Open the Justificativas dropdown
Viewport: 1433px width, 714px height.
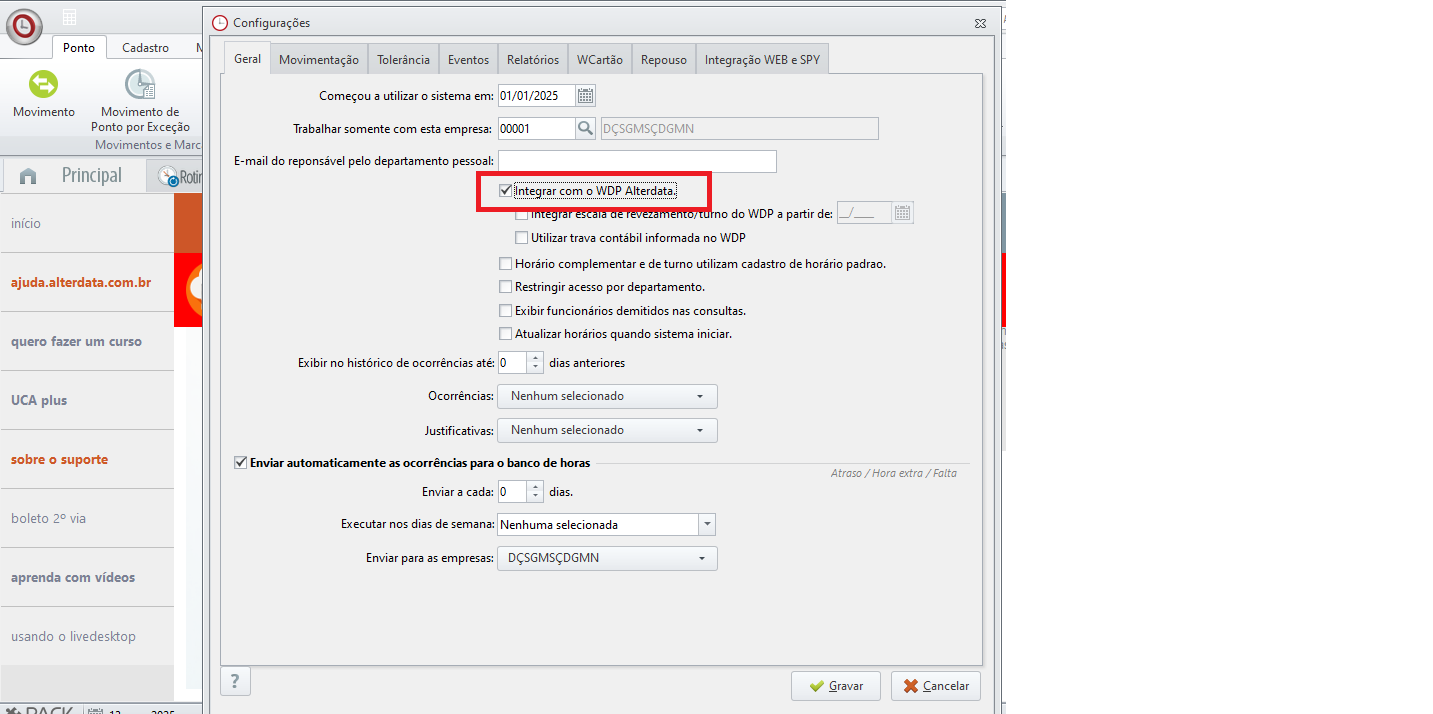point(607,430)
